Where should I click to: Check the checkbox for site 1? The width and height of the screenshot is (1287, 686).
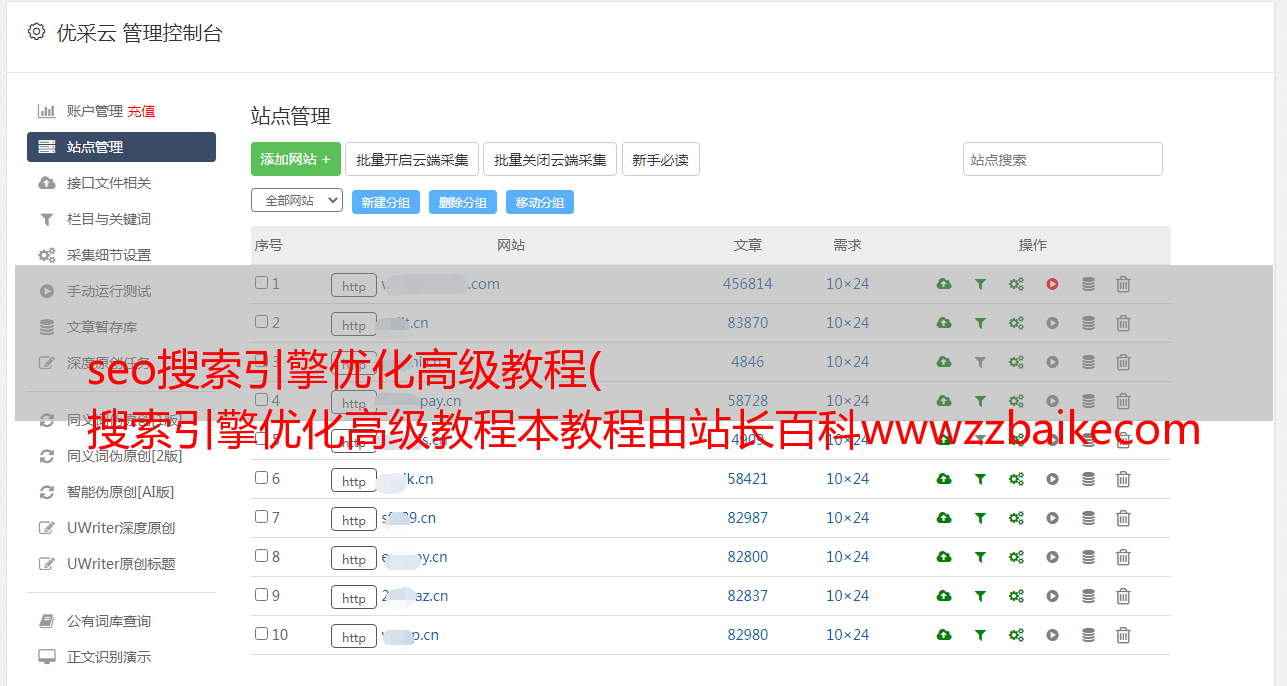(261, 283)
